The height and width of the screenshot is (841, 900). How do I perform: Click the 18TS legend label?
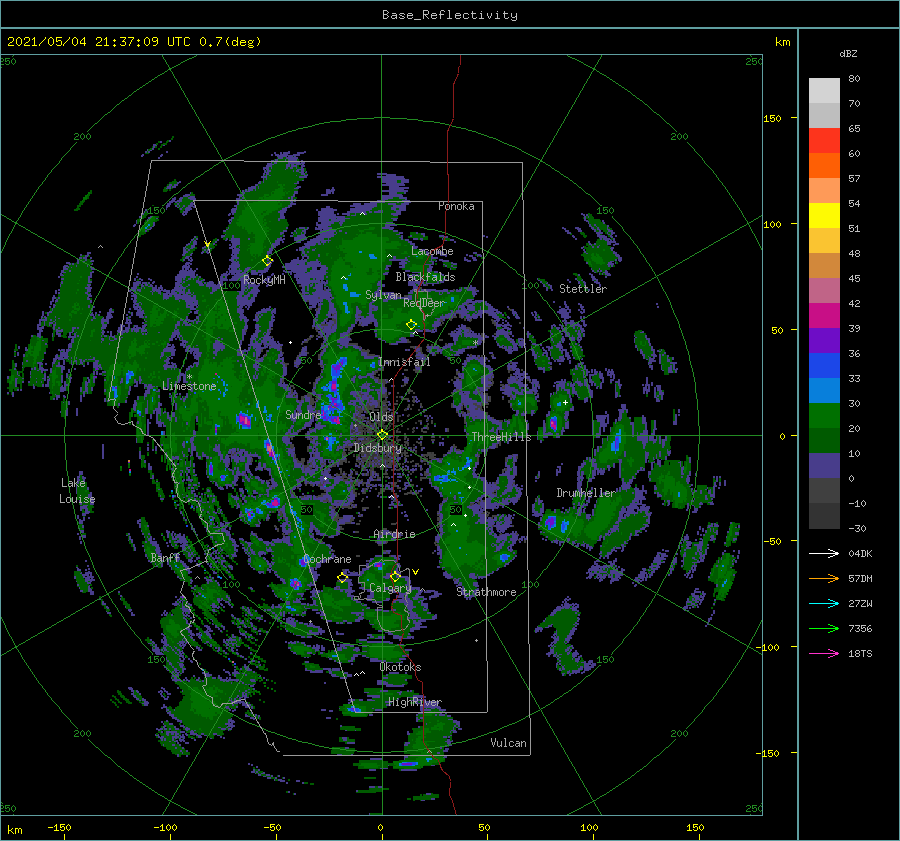(x=860, y=653)
